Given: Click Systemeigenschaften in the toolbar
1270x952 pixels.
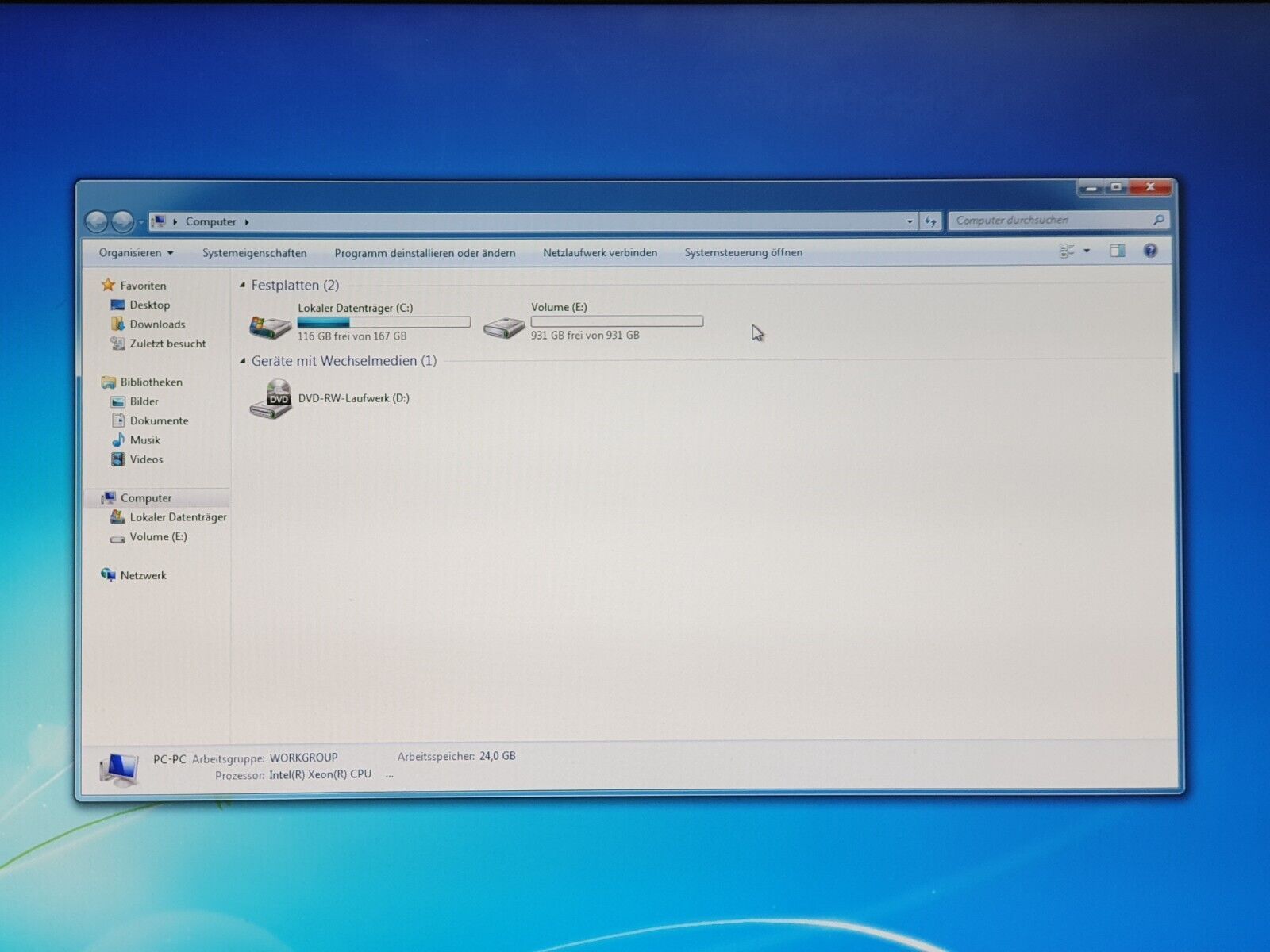Looking at the screenshot, I should point(254,253).
